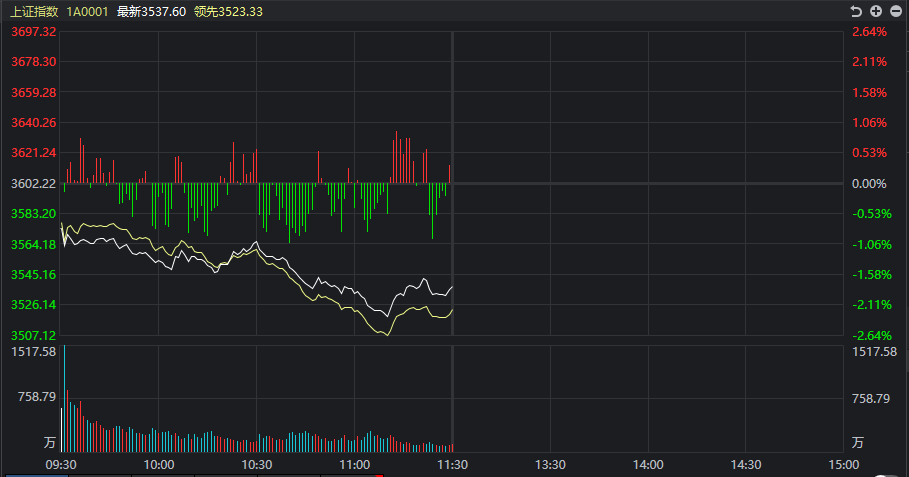Image resolution: width=909 pixels, height=477 pixels.
Task: Select the 1A0001 index code
Action: pos(88,12)
